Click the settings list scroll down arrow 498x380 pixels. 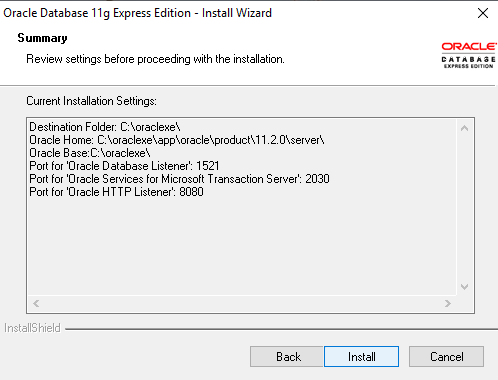pos(464,287)
